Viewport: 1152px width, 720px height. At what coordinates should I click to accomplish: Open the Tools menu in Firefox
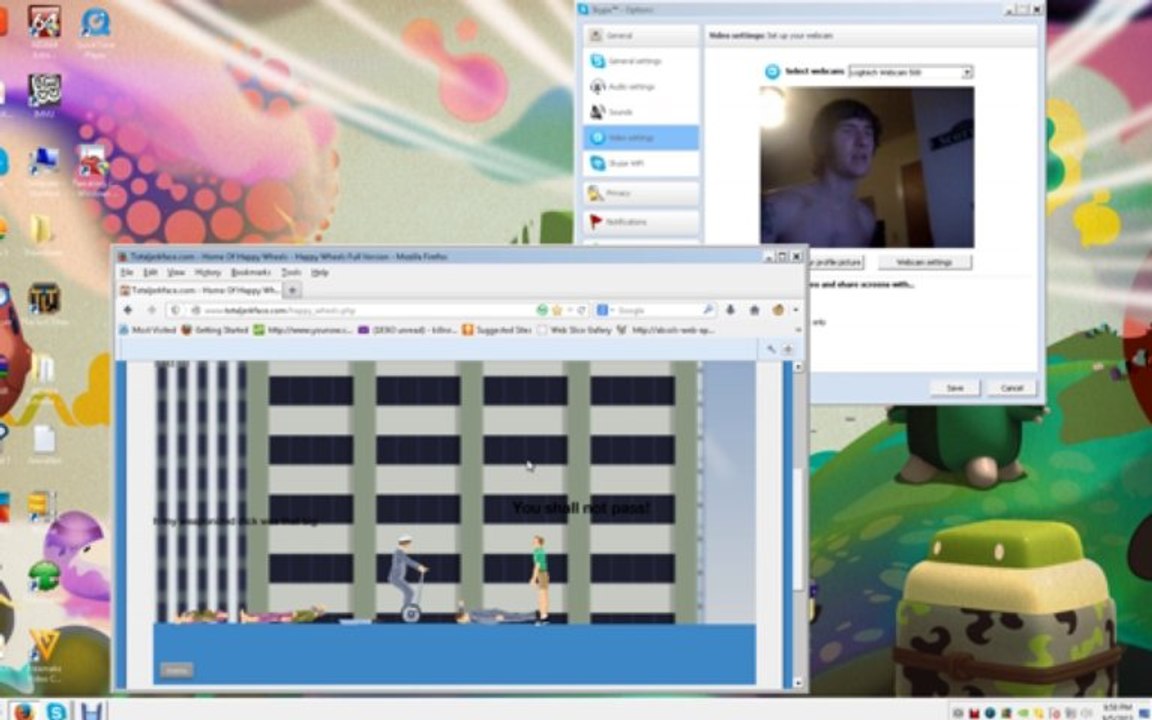pyautogui.click(x=291, y=273)
